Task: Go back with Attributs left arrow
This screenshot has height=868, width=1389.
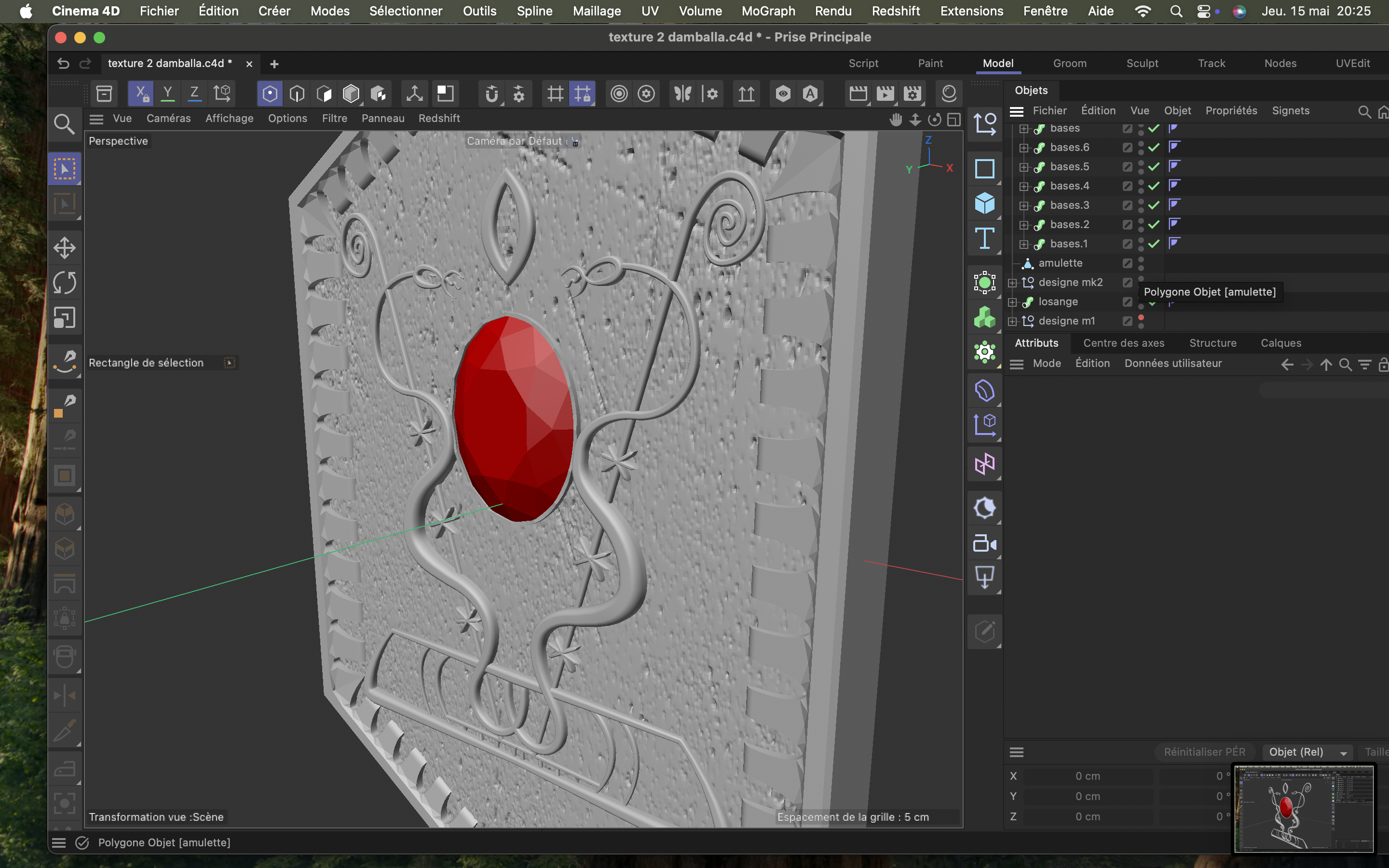Action: (1287, 364)
